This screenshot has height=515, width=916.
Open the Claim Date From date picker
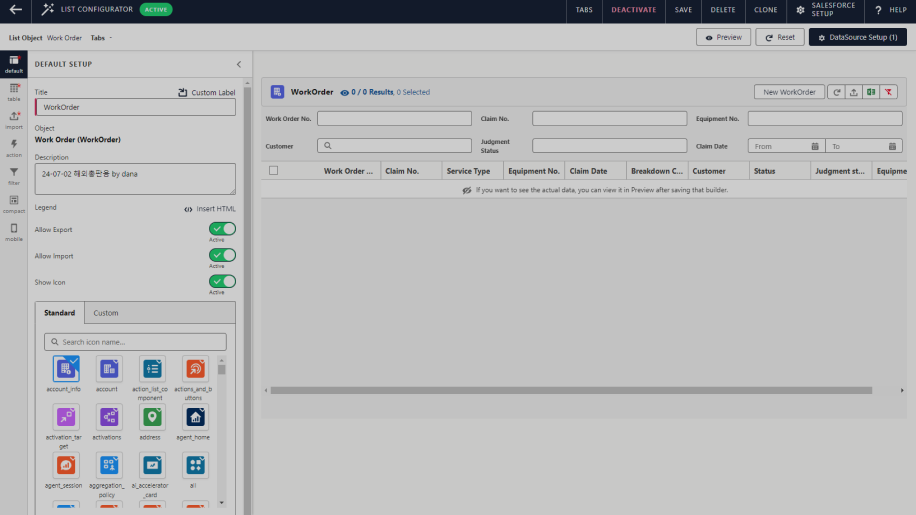pyautogui.click(x=785, y=146)
